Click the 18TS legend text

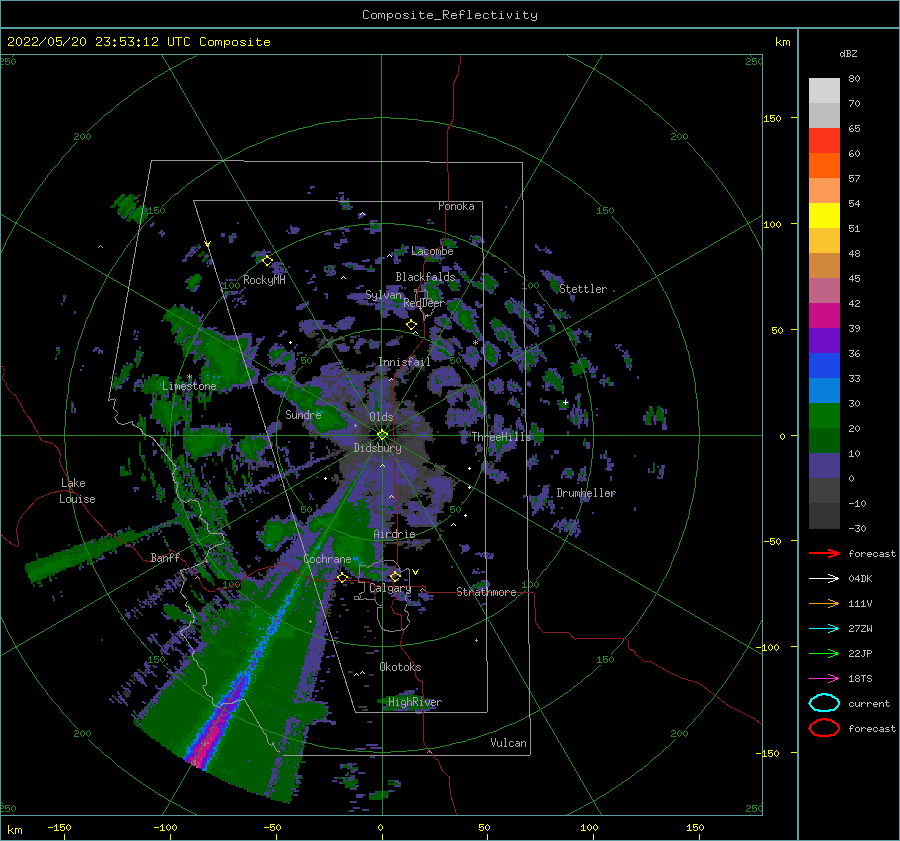[860, 679]
